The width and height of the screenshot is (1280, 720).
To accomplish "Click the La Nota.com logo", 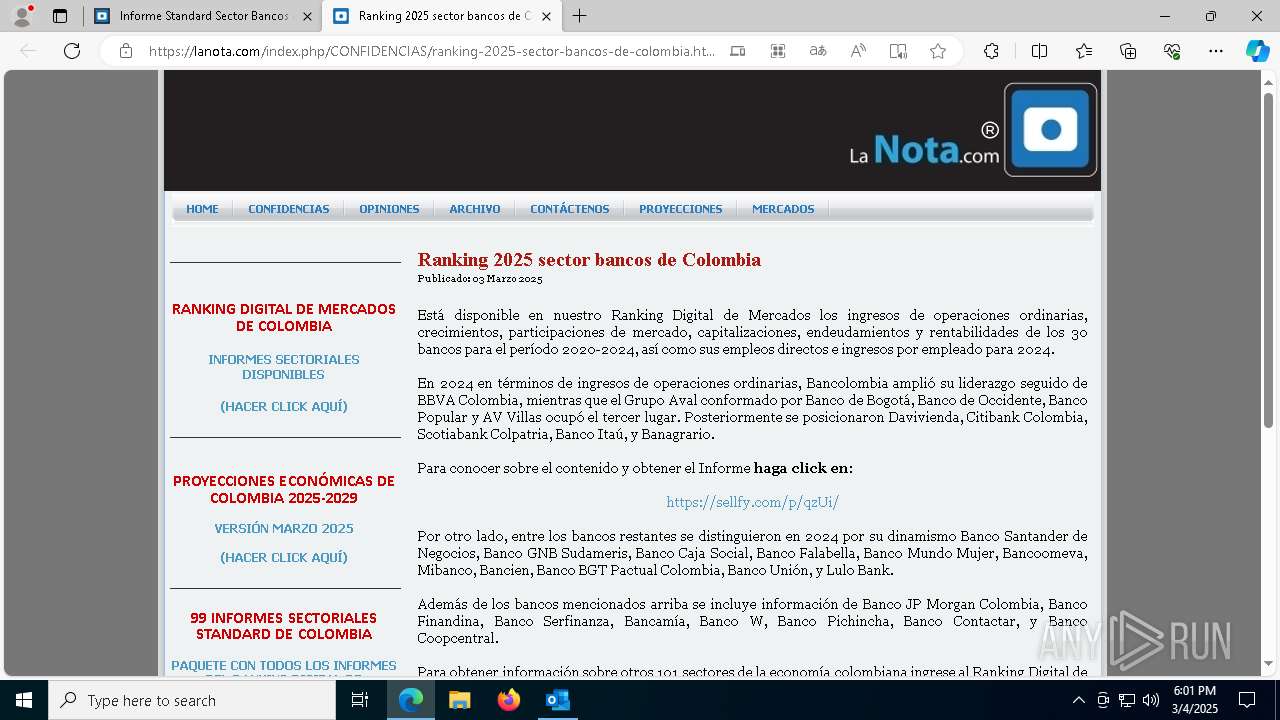I will click(972, 131).
